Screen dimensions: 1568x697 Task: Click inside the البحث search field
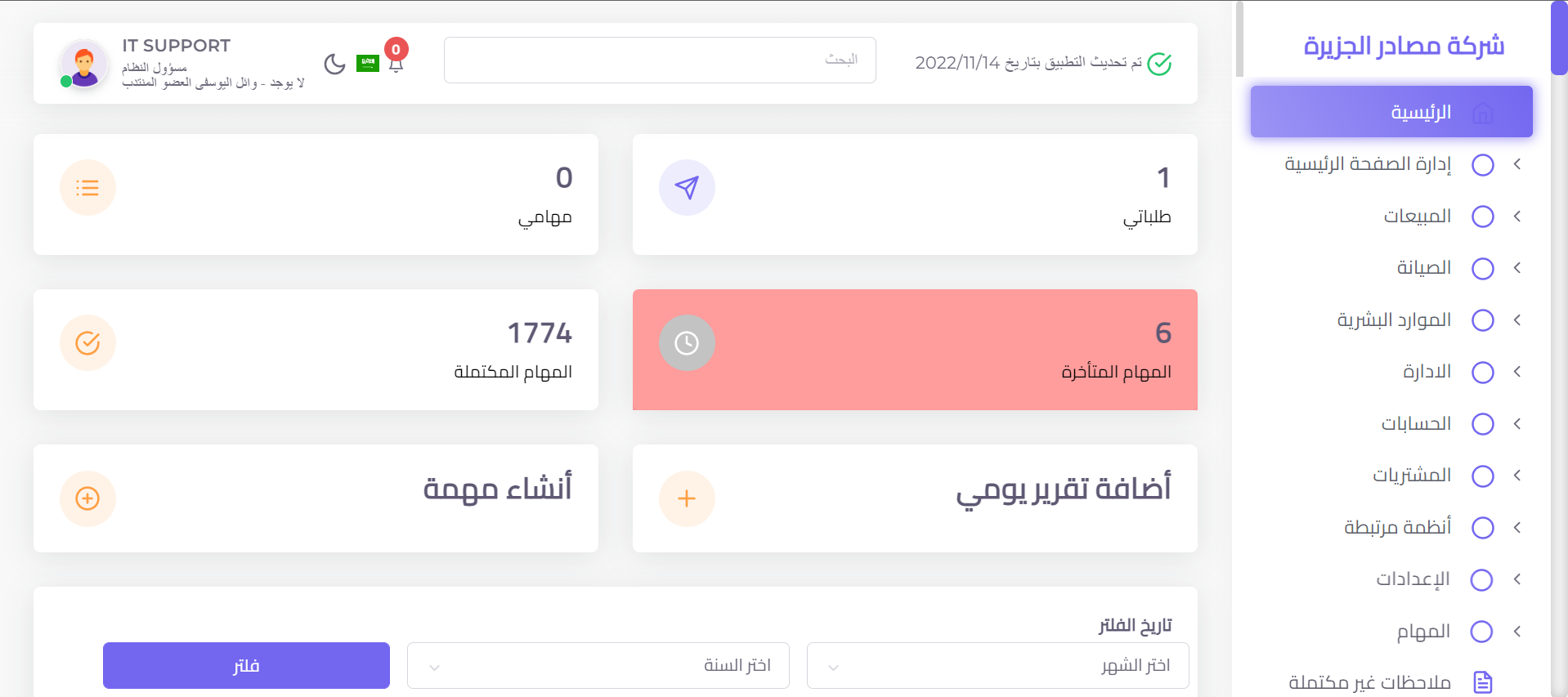(659, 60)
